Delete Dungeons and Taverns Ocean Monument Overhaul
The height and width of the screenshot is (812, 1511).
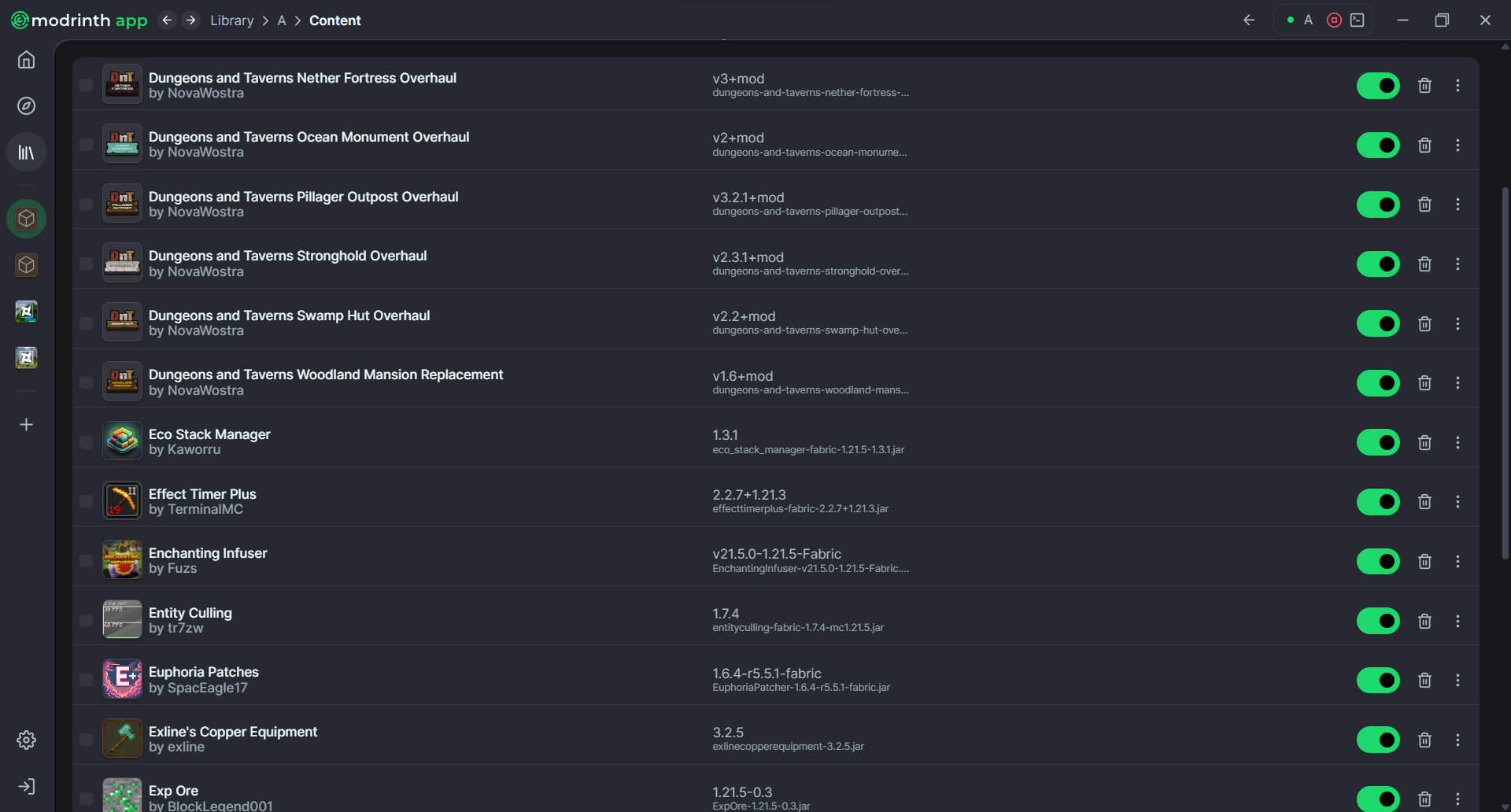click(1424, 146)
